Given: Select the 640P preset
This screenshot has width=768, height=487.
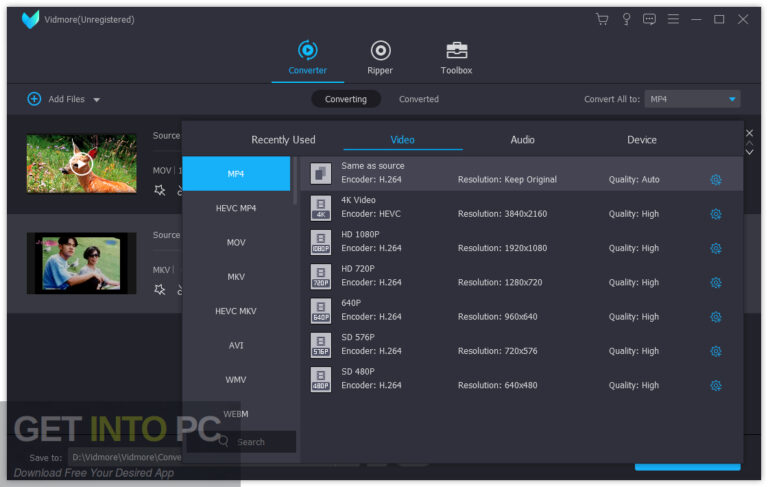Looking at the screenshot, I should pyautogui.click(x=521, y=311).
